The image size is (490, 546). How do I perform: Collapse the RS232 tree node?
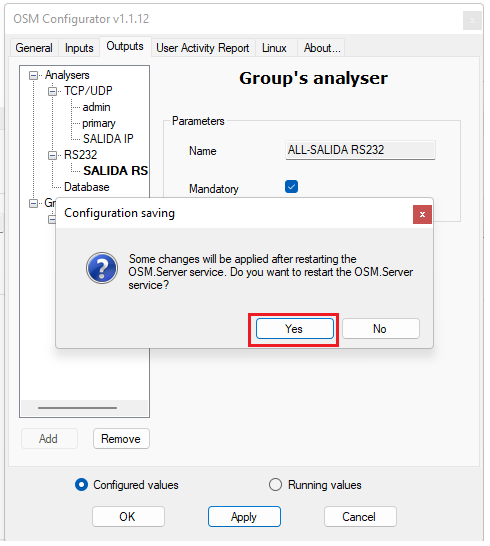(52, 155)
